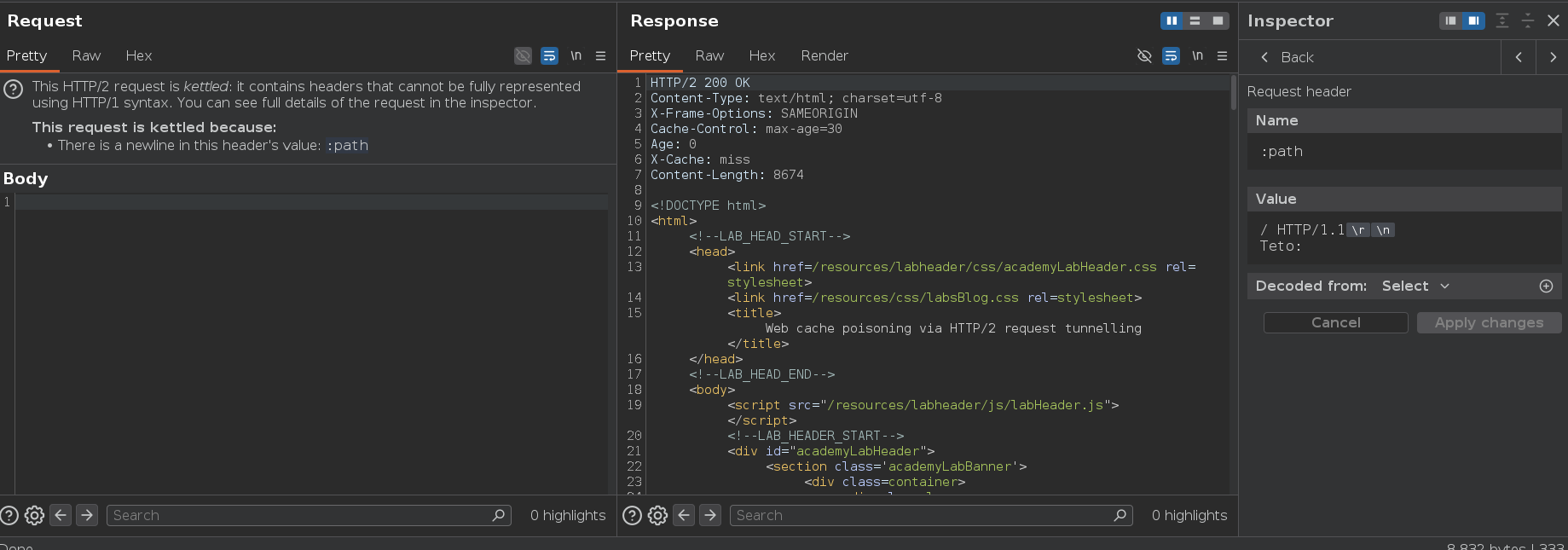The width and height of the screenshot is (1568, 550).
Task: Switch Request view to Raw tab
Action: pyautogui.click(x=86, y=55)
